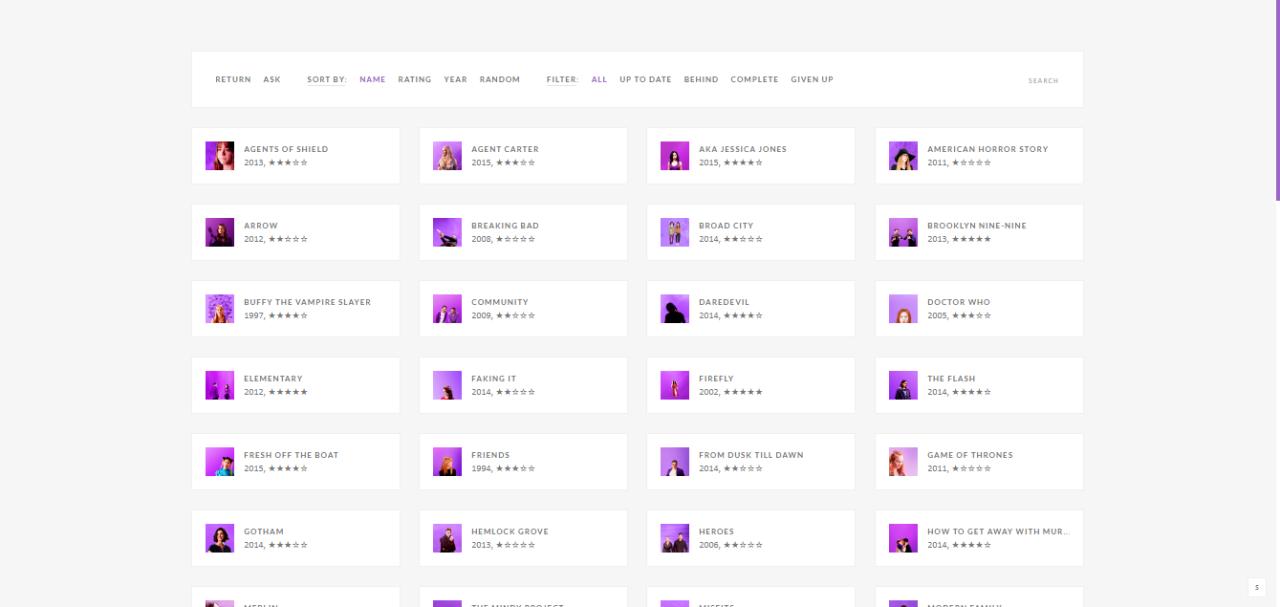Open the Ask link
Image resolution: width=1280 pixels, height=607 pixels.
[x=272, y=80]
